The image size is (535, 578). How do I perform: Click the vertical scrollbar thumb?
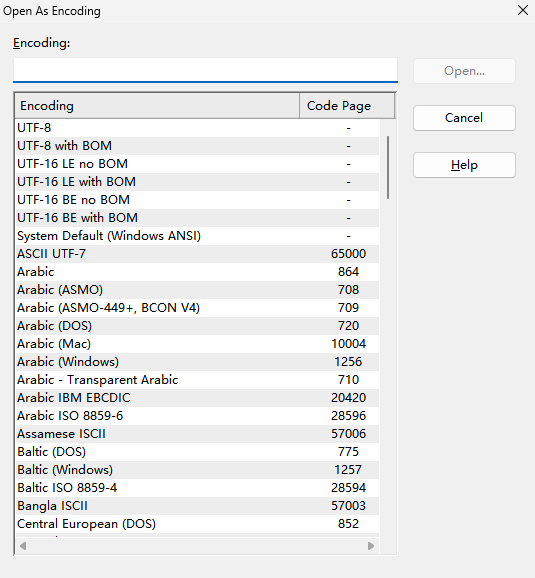click(x=388, y=168)
